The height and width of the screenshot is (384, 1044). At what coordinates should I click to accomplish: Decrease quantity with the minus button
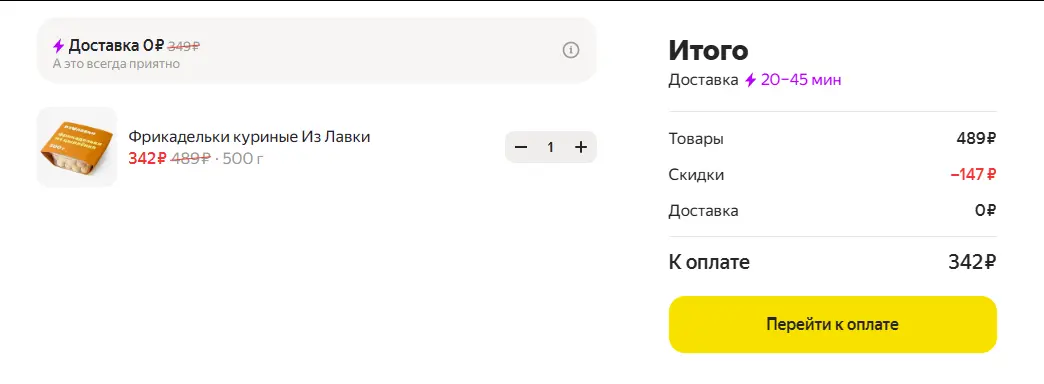[521, 147]
